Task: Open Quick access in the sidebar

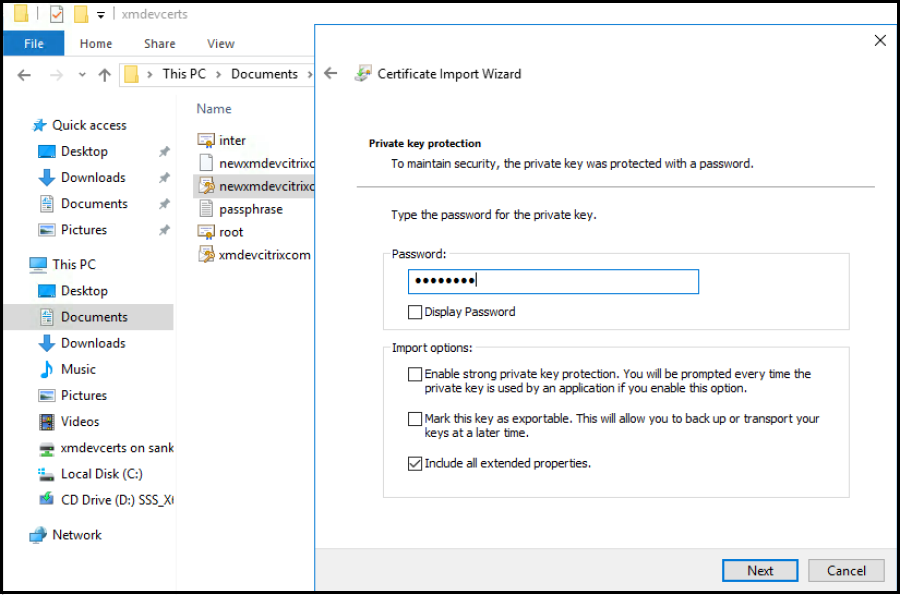Action: (x=79, y=125)
